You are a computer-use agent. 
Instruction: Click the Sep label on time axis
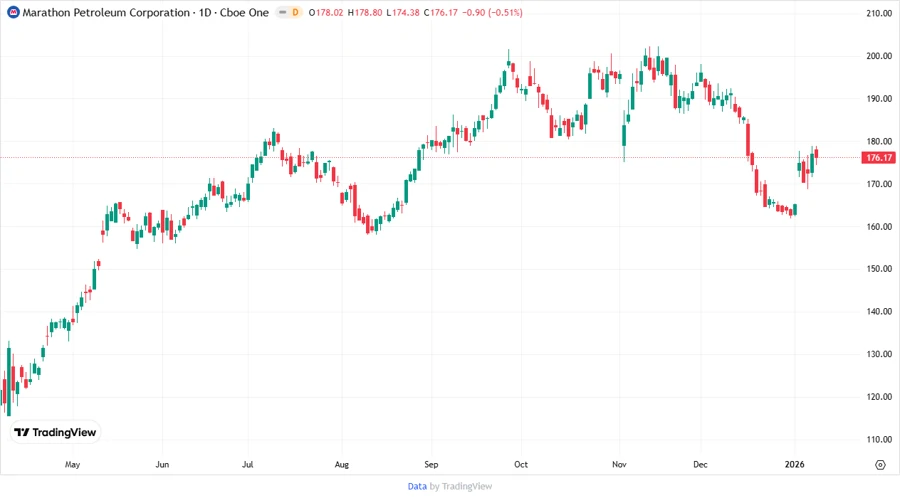click(431, 465)
